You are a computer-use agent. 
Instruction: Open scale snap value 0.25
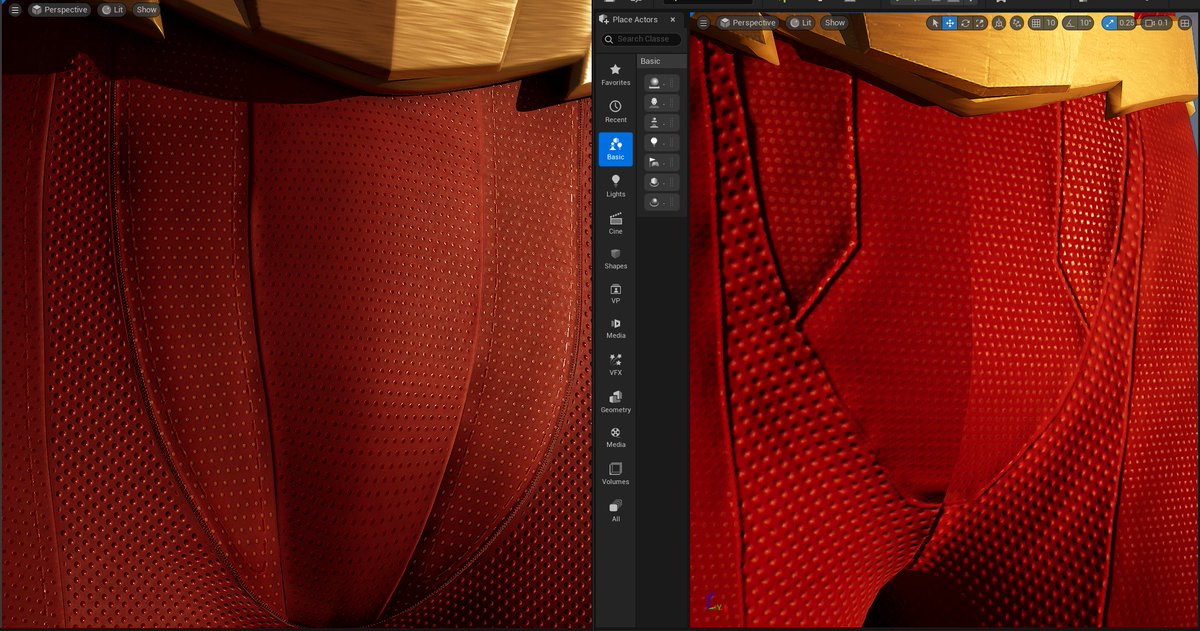[1127, 23]
